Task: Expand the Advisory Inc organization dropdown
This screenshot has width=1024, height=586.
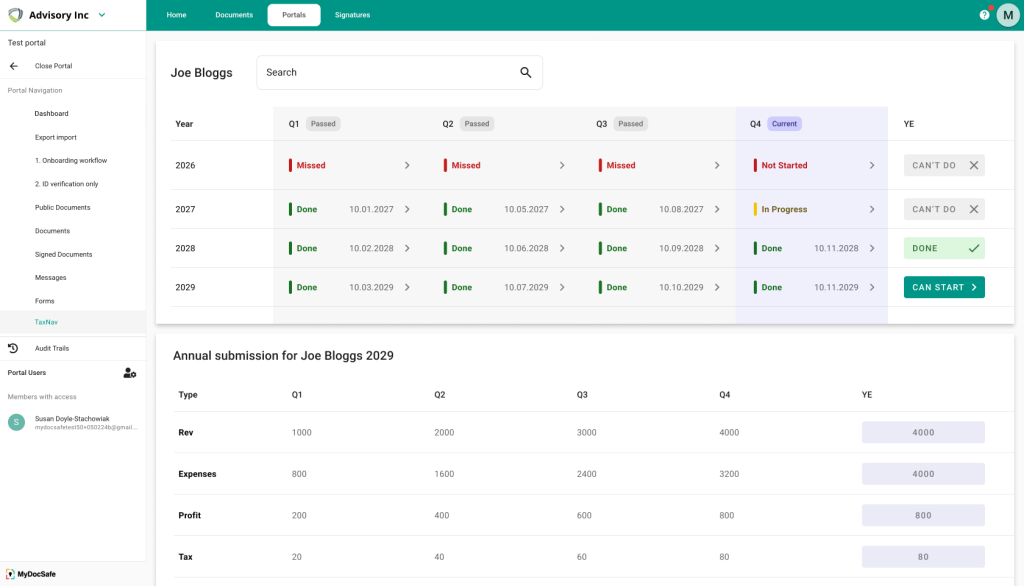Action: coord(101,15)
